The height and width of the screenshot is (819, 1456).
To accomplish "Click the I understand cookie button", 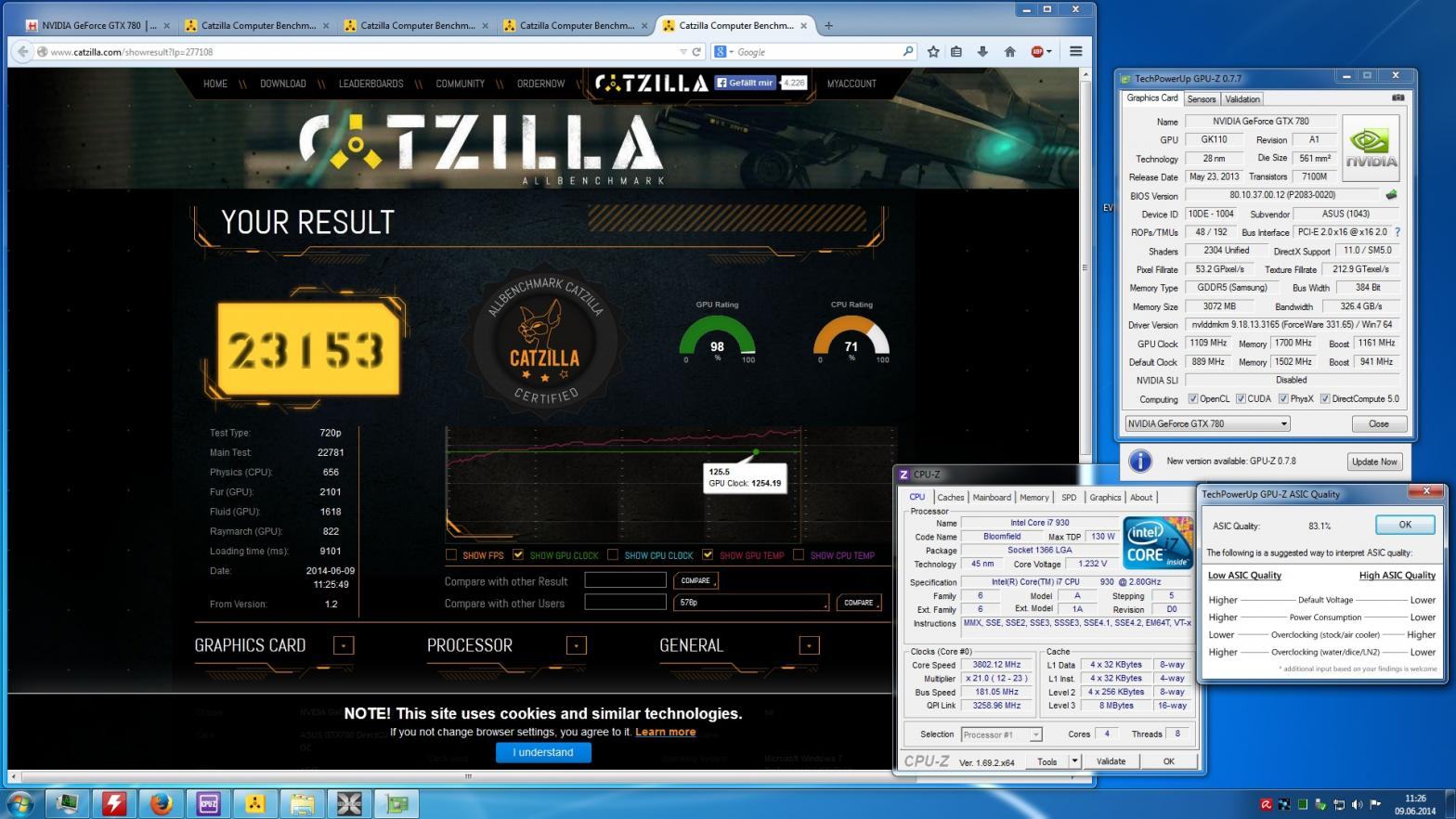I will (x=543, y=752).
